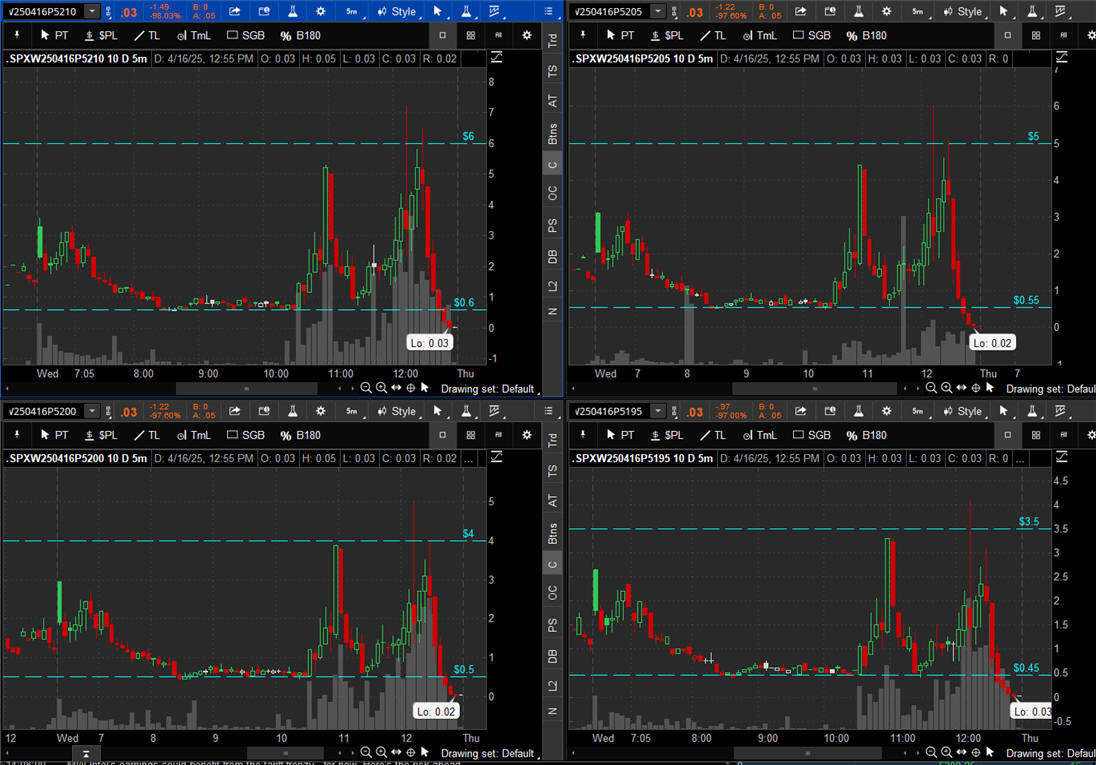Expand the '...' overflow in P5200 data bar
1096x765 pixels.
pyautogui.click(x=469, y=458)
